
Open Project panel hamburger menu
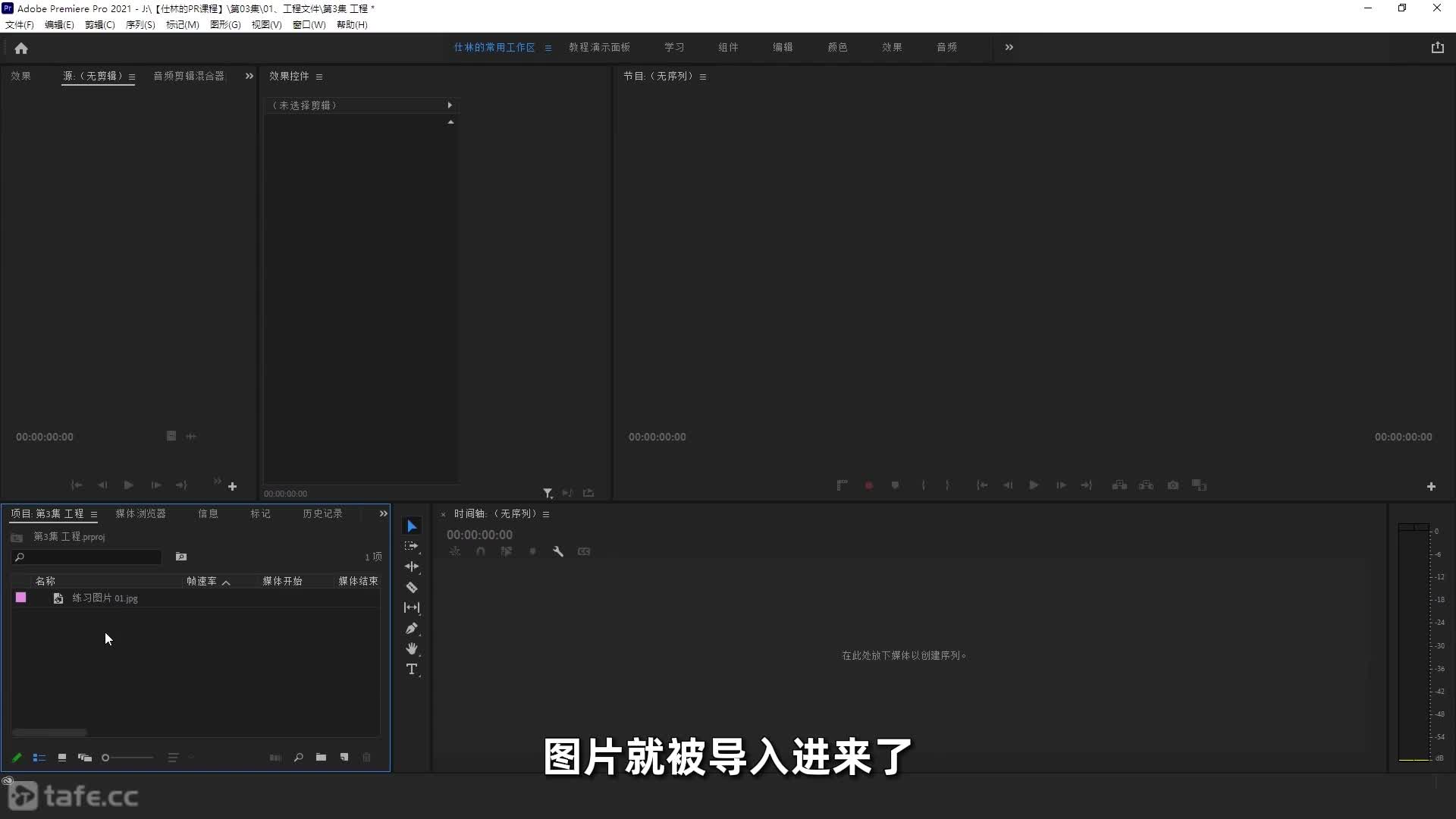(x=94, y=514)
